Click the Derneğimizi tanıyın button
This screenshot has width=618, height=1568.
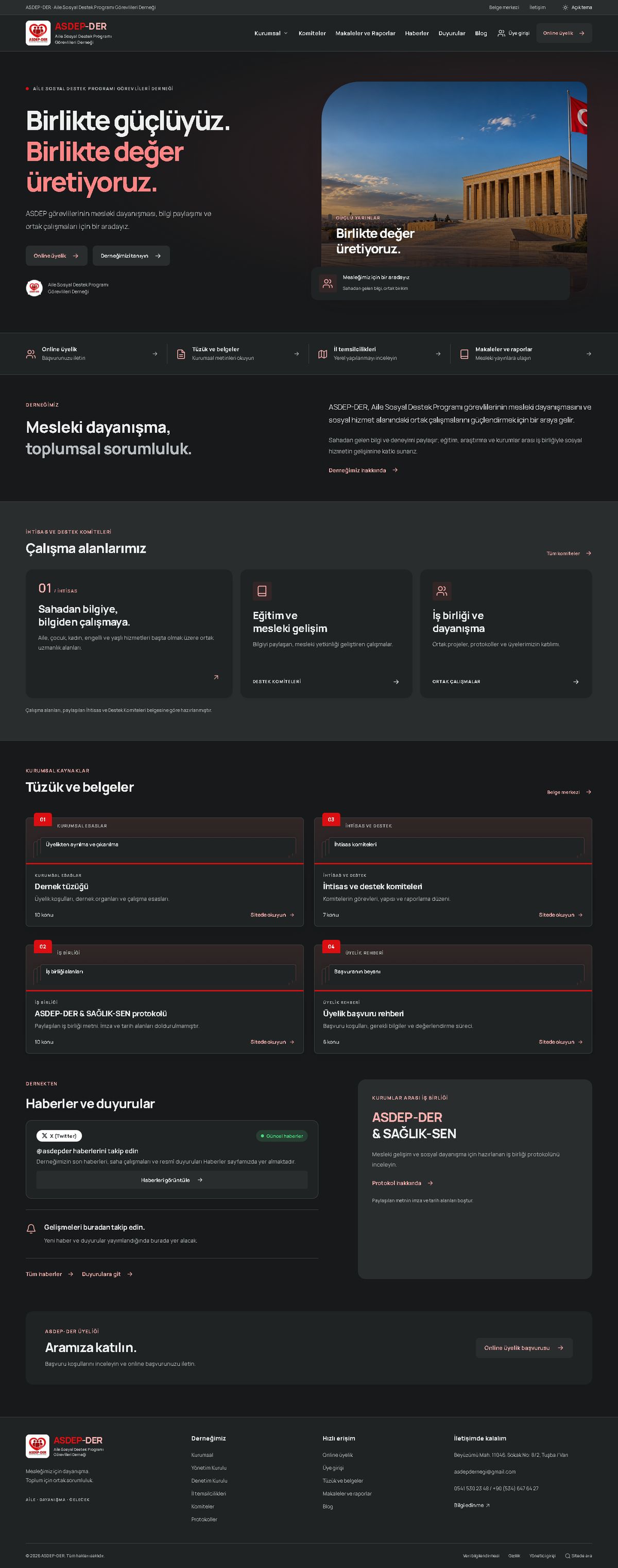[131, 256]
